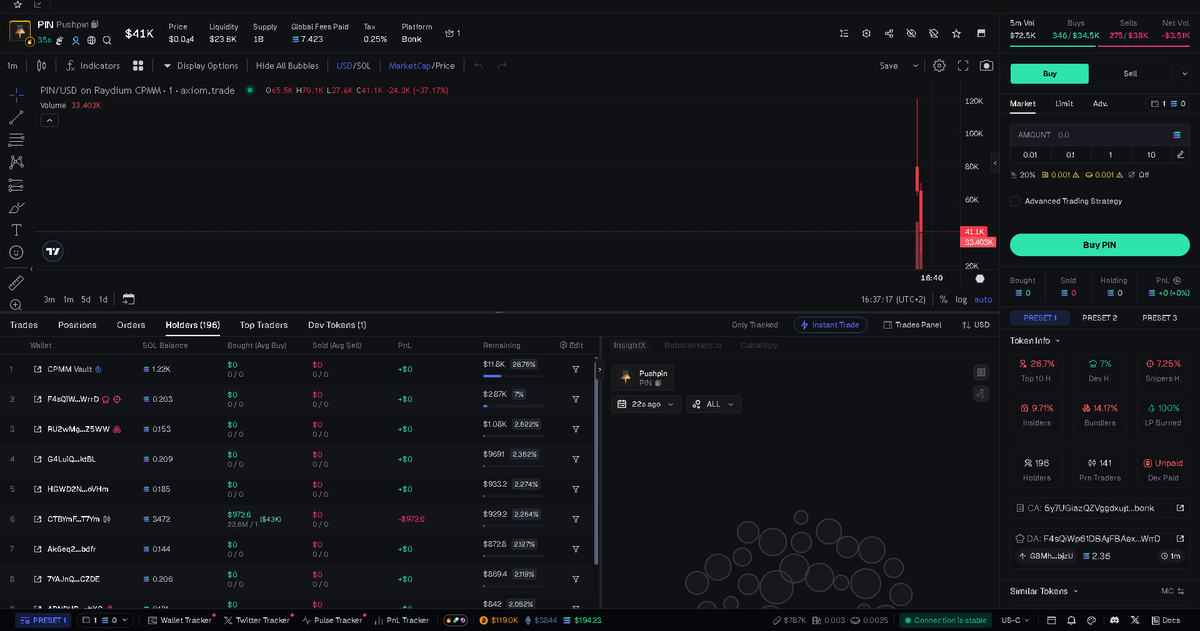Expand Display Options dropdown
This screenshot has width=1200, height=631.
[200, 66]
